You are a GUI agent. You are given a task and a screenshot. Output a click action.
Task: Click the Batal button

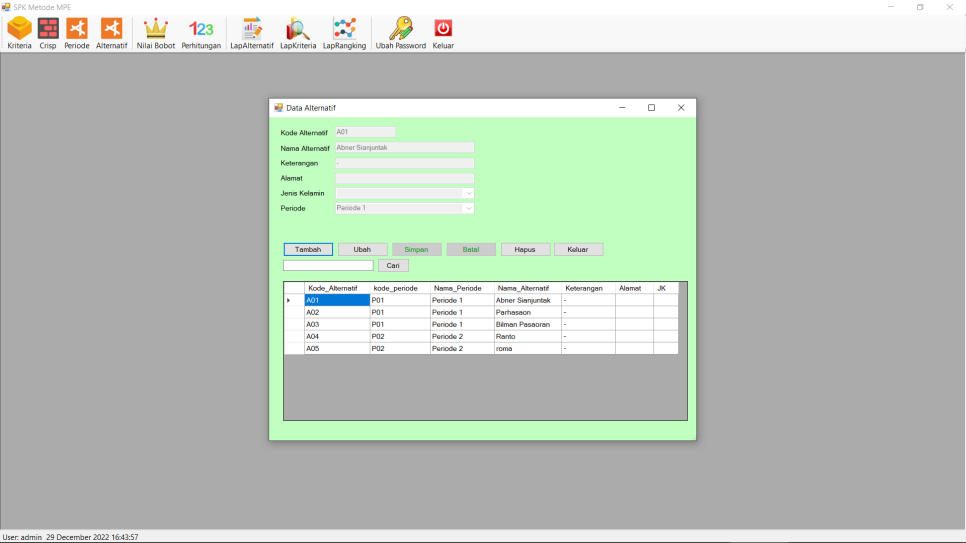tap(471, 250)
